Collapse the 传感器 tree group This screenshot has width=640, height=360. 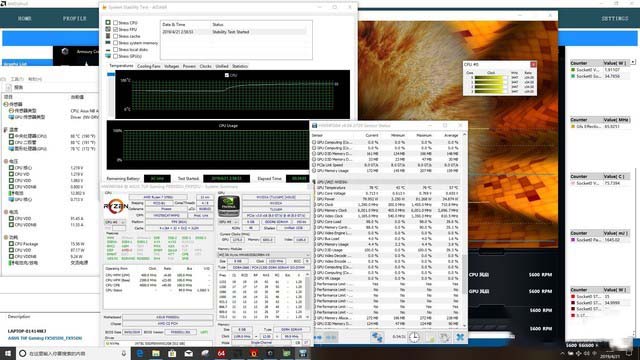pyautogui.click(x=6, y=104)
